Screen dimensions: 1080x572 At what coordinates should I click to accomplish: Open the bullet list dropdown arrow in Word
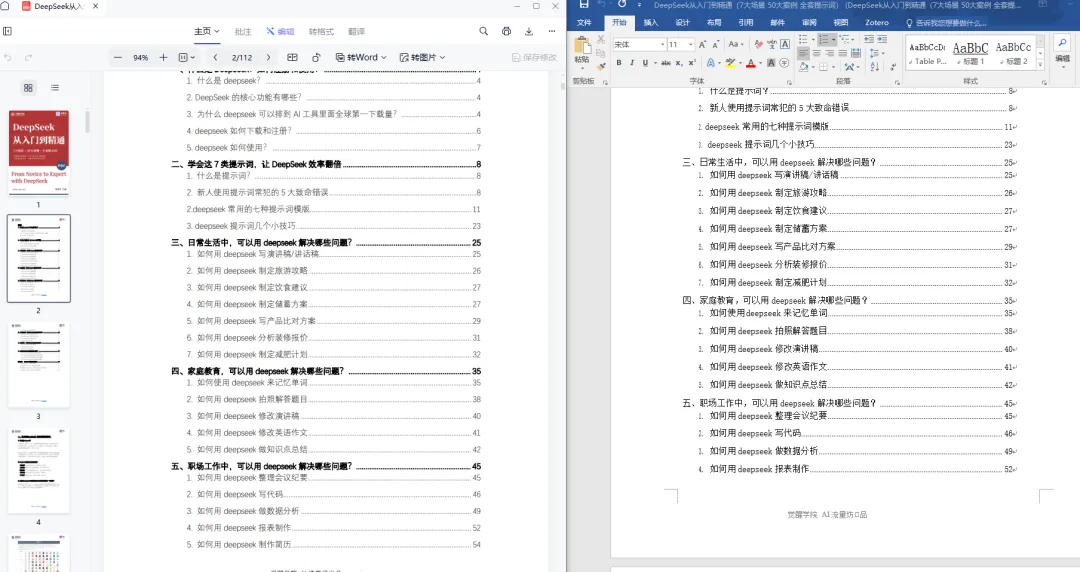[811, 39]
